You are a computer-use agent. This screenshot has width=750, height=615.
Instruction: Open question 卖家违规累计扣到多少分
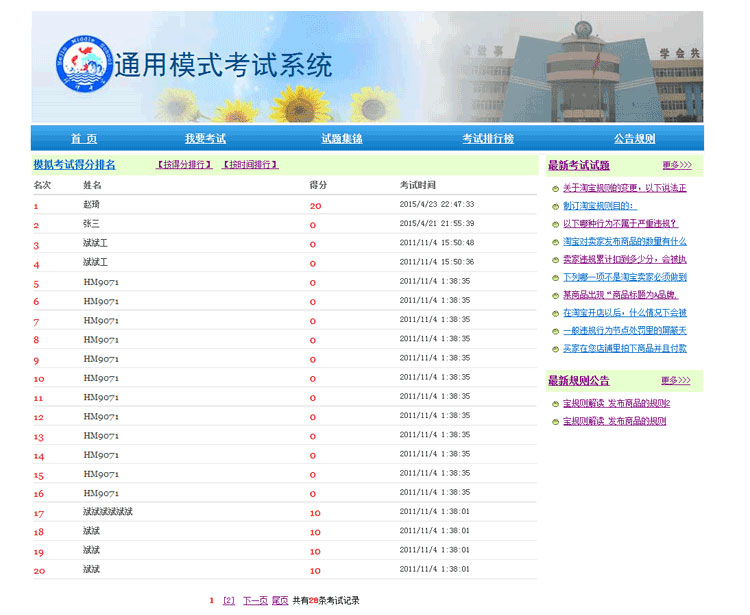pos(624,260)
